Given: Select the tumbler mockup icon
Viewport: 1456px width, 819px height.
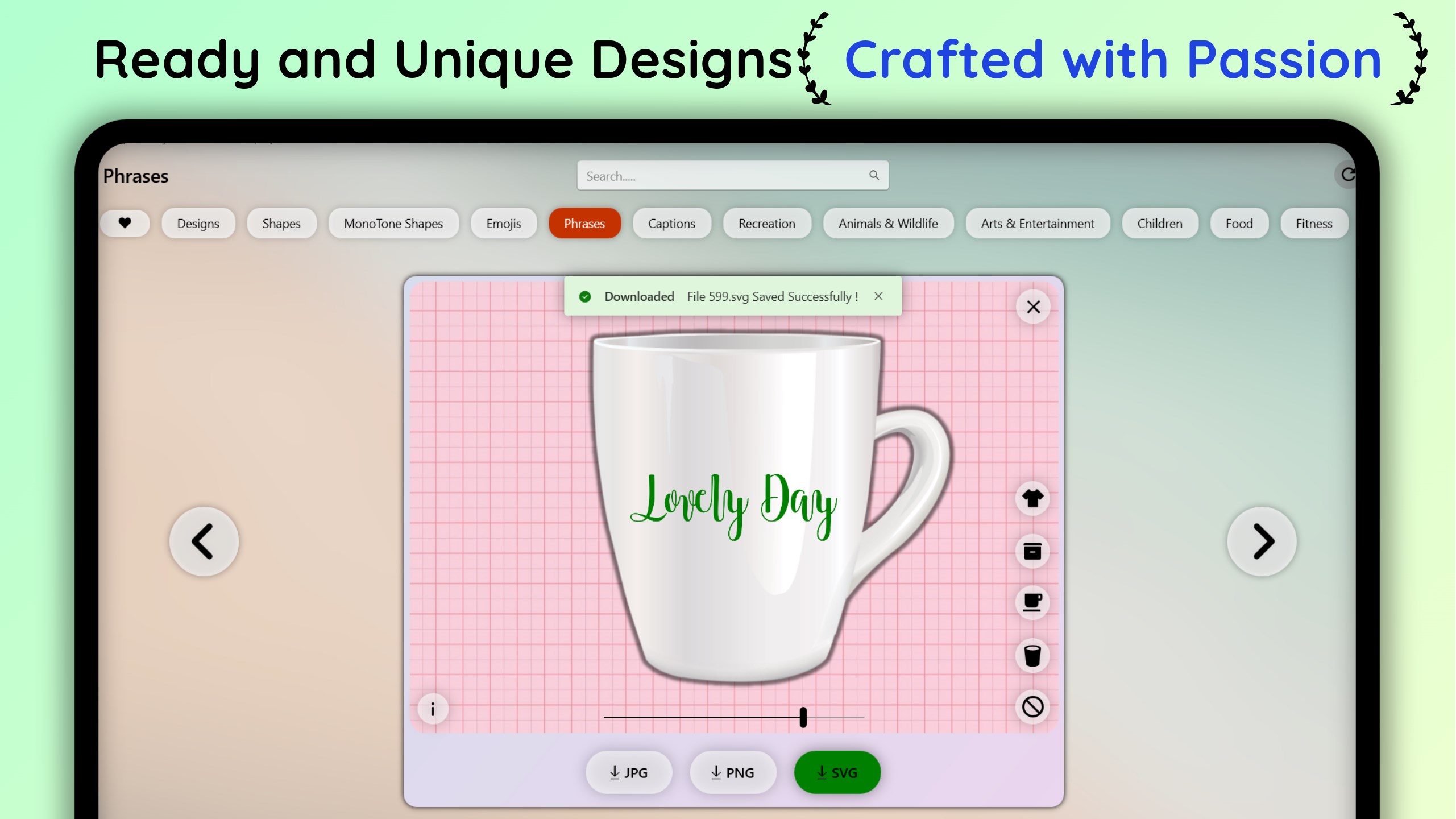Looking at the screenshot, I should click(x=1032, y=655).
